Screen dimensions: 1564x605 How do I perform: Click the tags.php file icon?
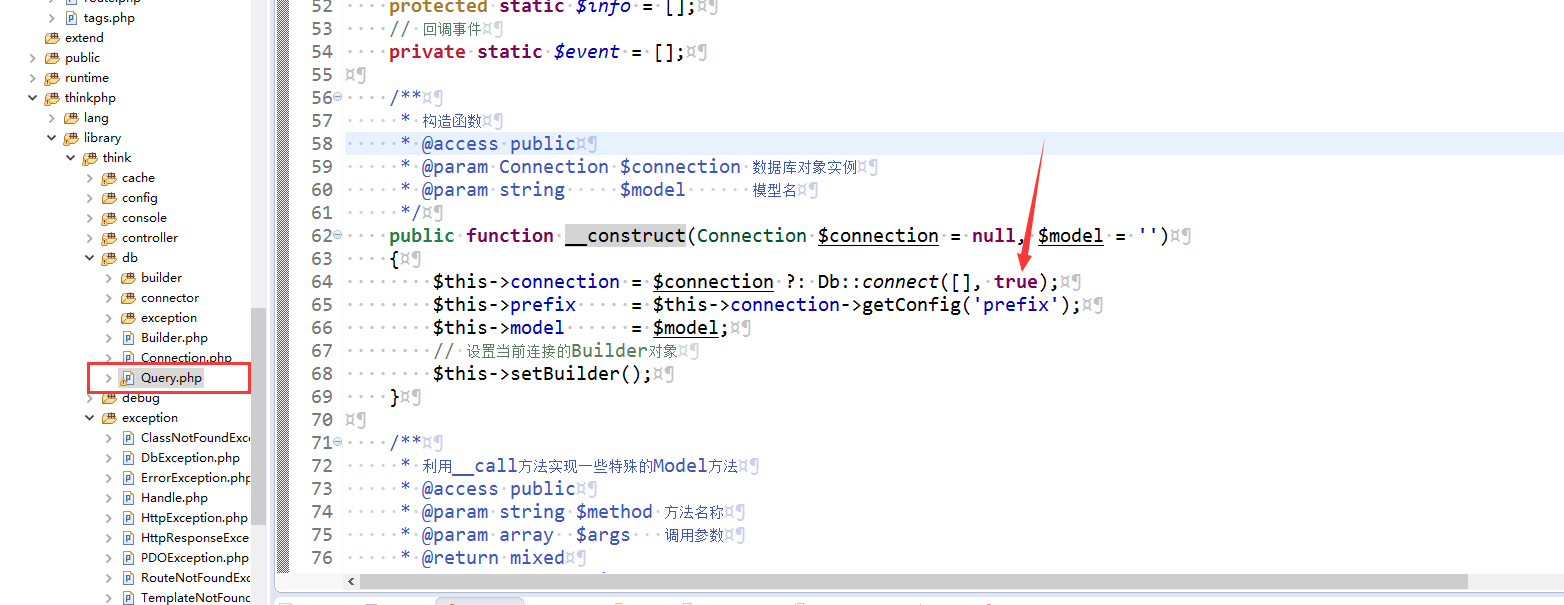tap(71, 18)
